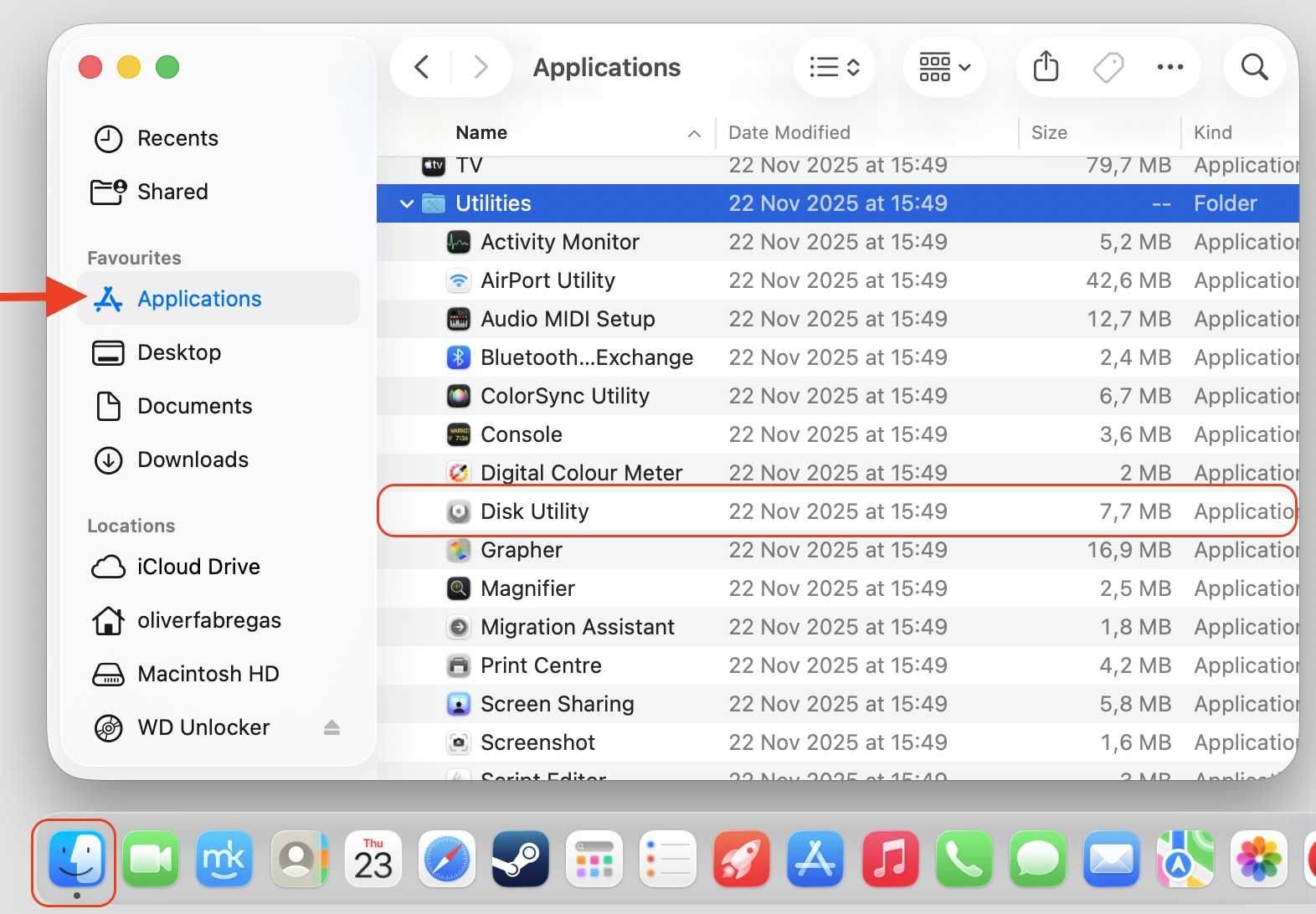Open Downloads in the sidebar
This screenshot has height=914, width=1316.
coord(219,460)
